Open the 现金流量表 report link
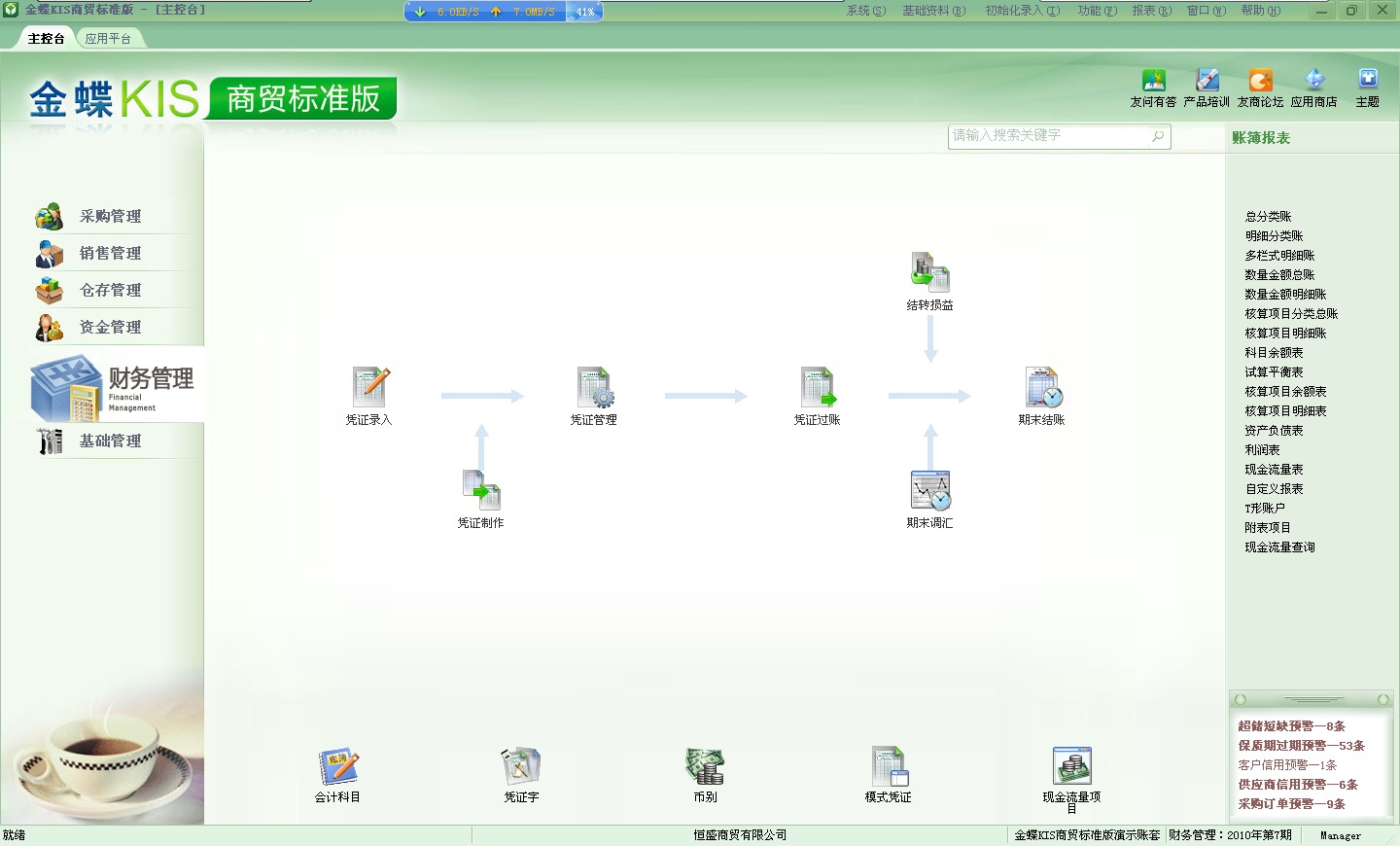This screenshot has width=1400, height=846. point(1274,470)
